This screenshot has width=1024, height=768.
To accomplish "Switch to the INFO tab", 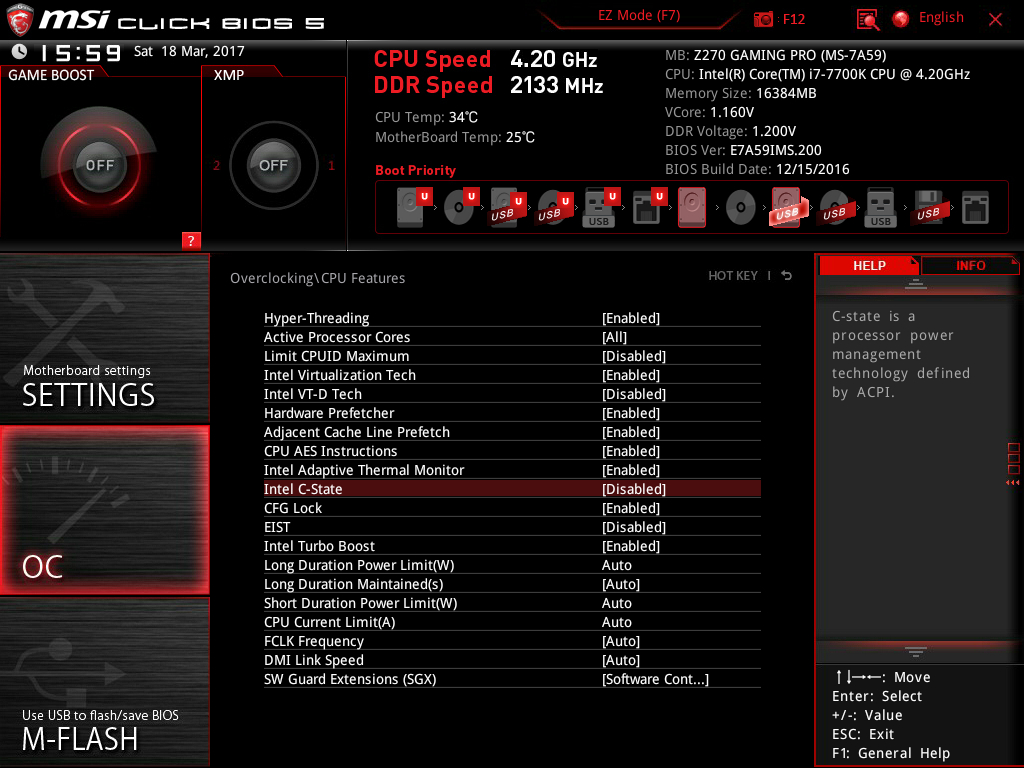I will (x=969, y=265).
